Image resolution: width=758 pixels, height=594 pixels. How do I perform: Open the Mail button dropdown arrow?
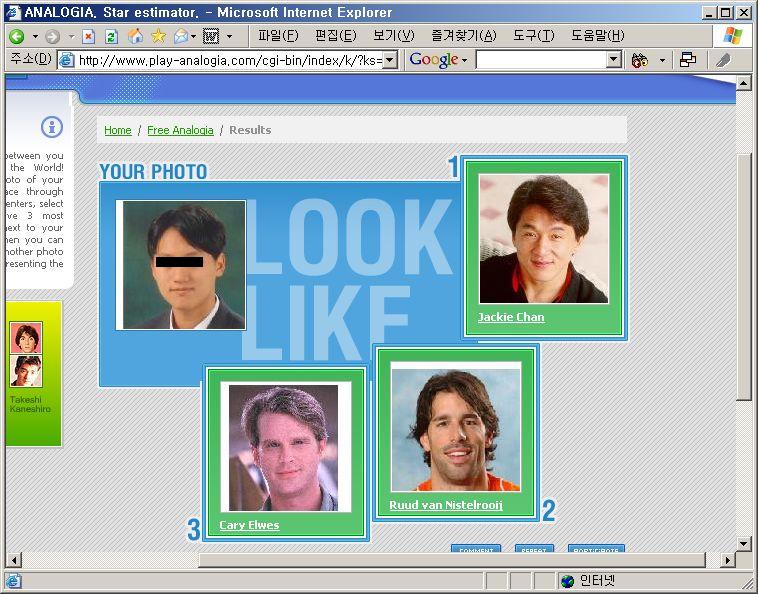(x=193, y=36)
